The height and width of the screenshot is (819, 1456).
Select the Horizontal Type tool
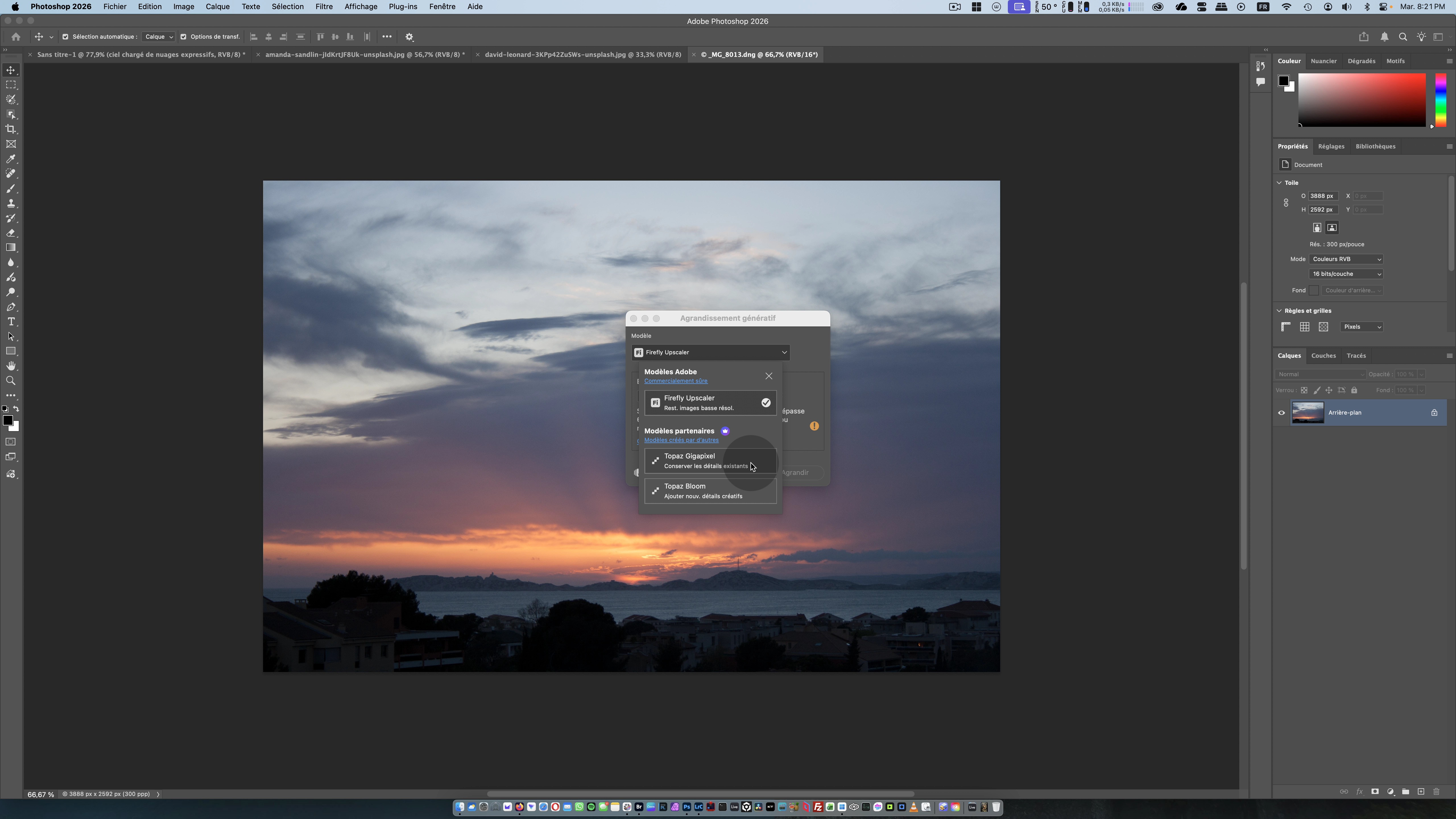pos(11,322)
